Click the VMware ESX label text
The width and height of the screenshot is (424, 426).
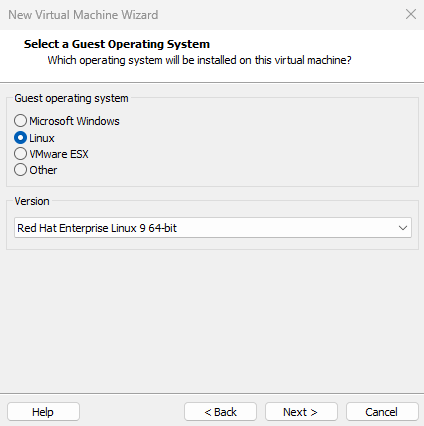pyautogui.click(x=59, y=154)
